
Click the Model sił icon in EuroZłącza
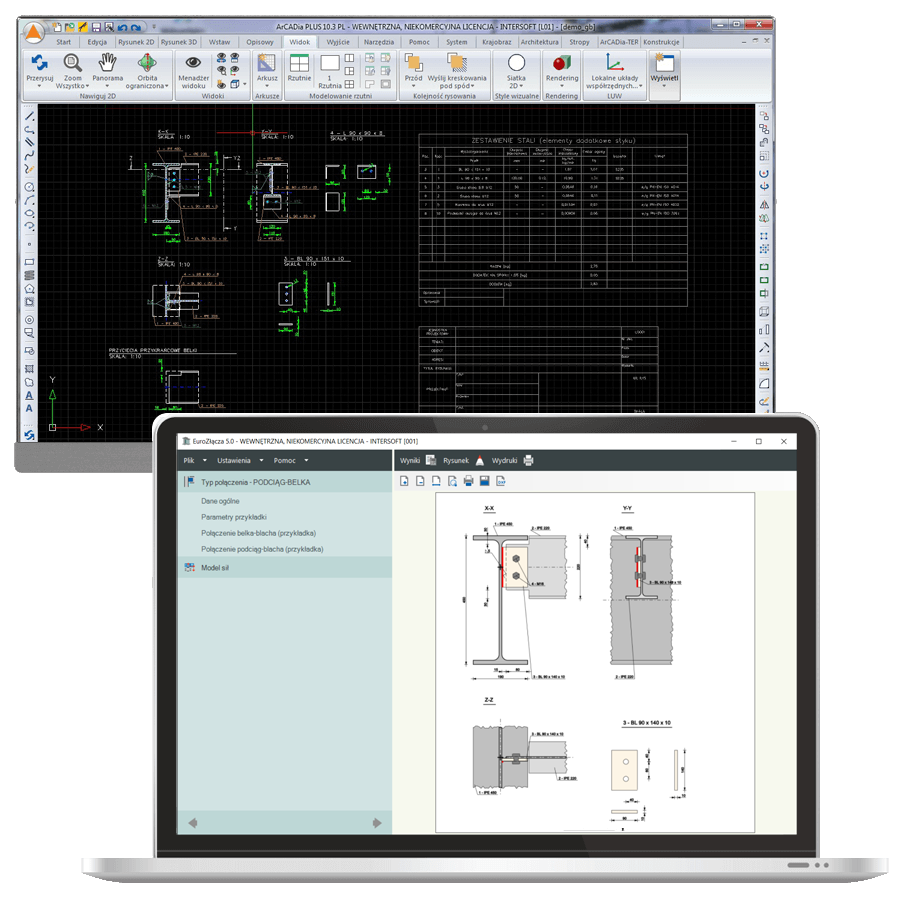click(189, 568)
